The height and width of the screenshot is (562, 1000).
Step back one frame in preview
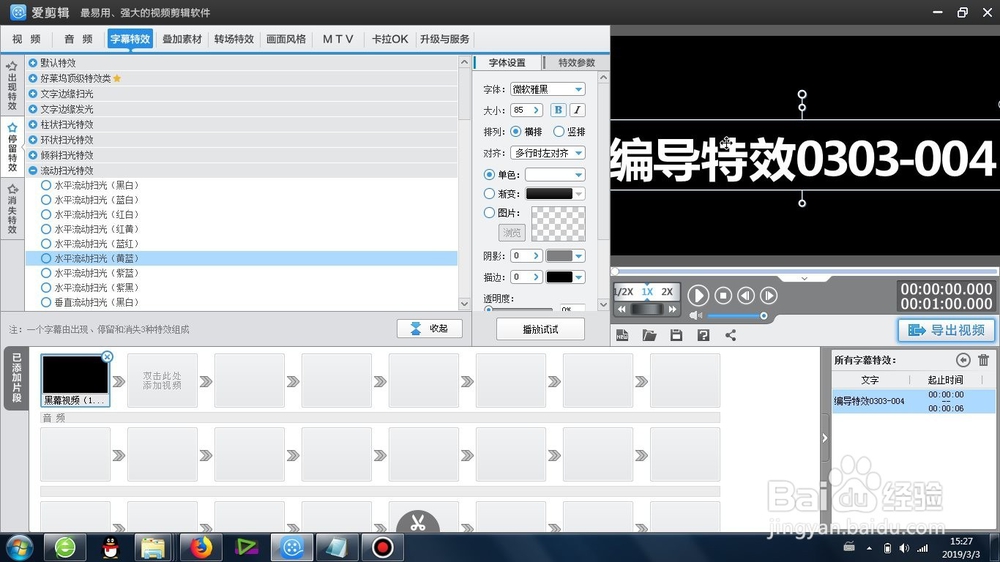click(x=746, y=295)
